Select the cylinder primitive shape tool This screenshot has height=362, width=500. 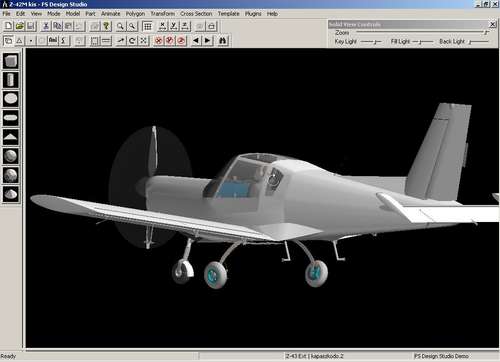(x=11, y=80)
